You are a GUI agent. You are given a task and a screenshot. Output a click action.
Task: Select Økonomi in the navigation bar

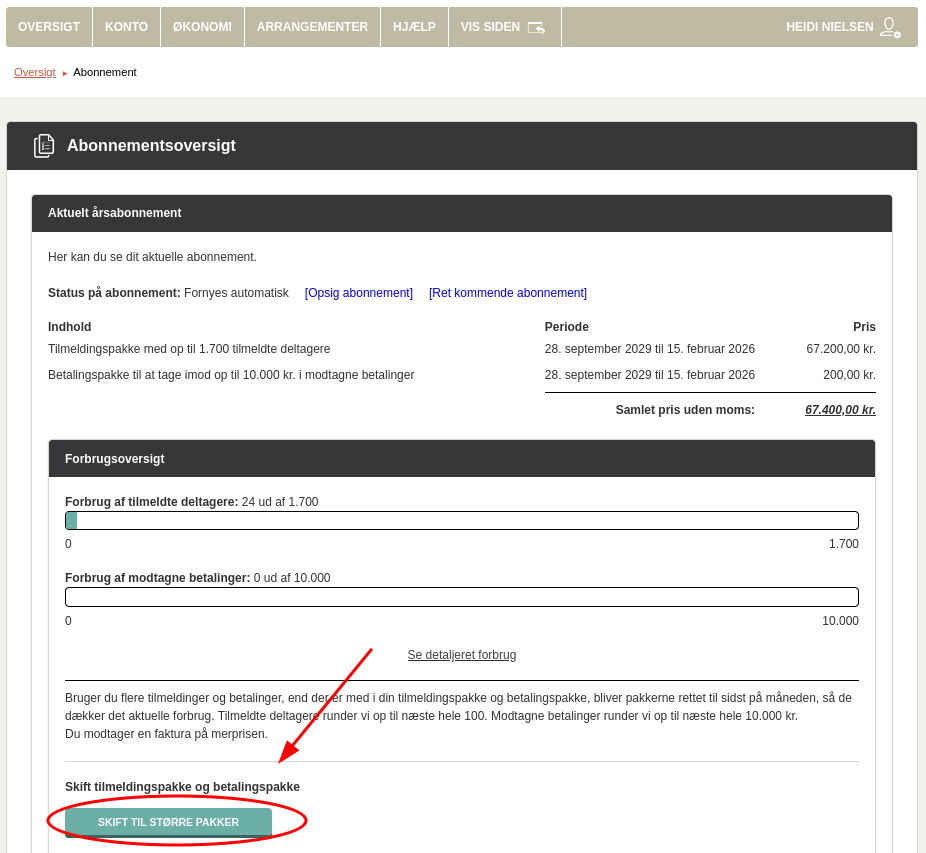[202, 27]
